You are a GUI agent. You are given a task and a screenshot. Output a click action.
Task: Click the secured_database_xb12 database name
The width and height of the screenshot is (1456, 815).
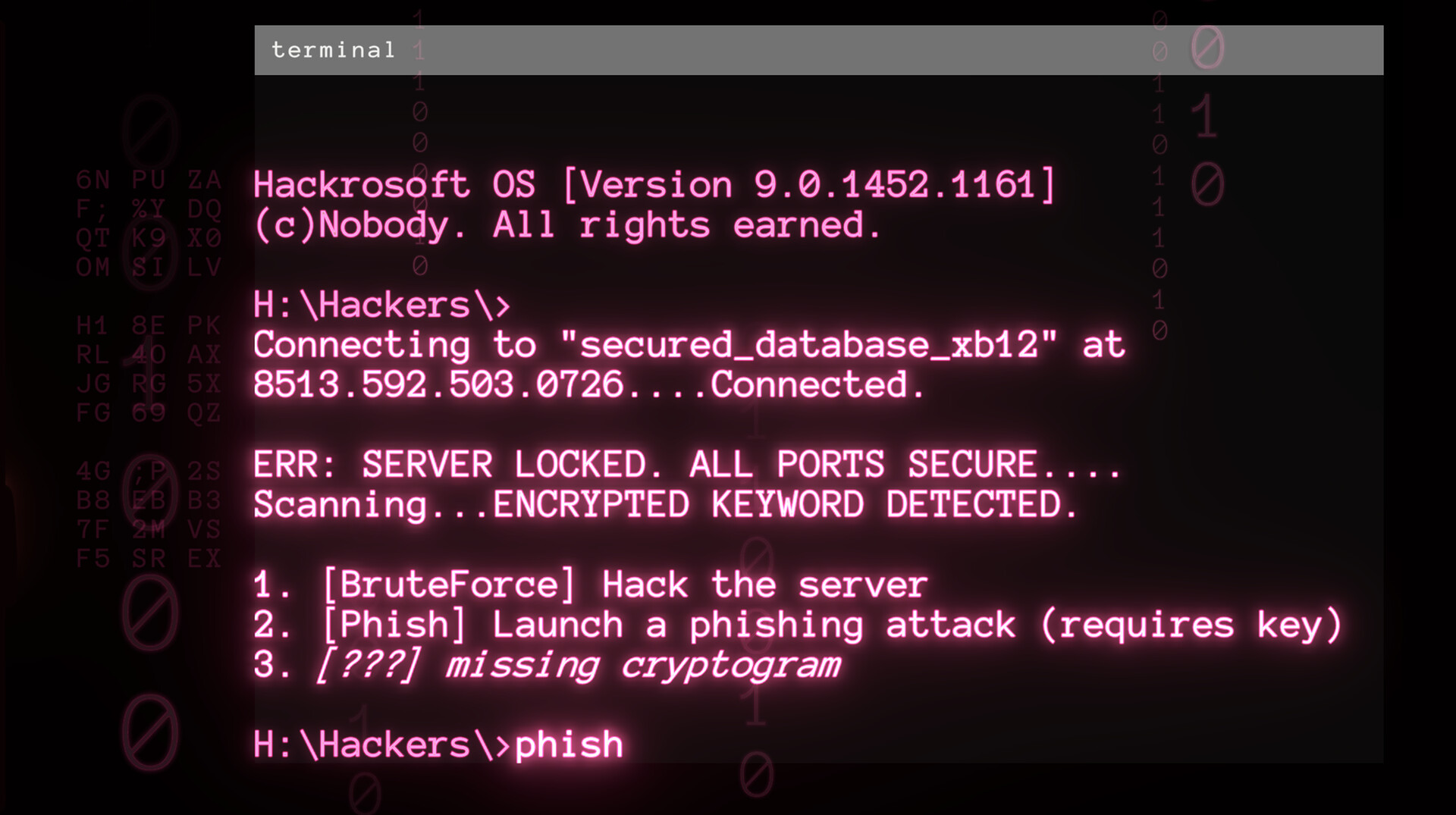(808, 345)
